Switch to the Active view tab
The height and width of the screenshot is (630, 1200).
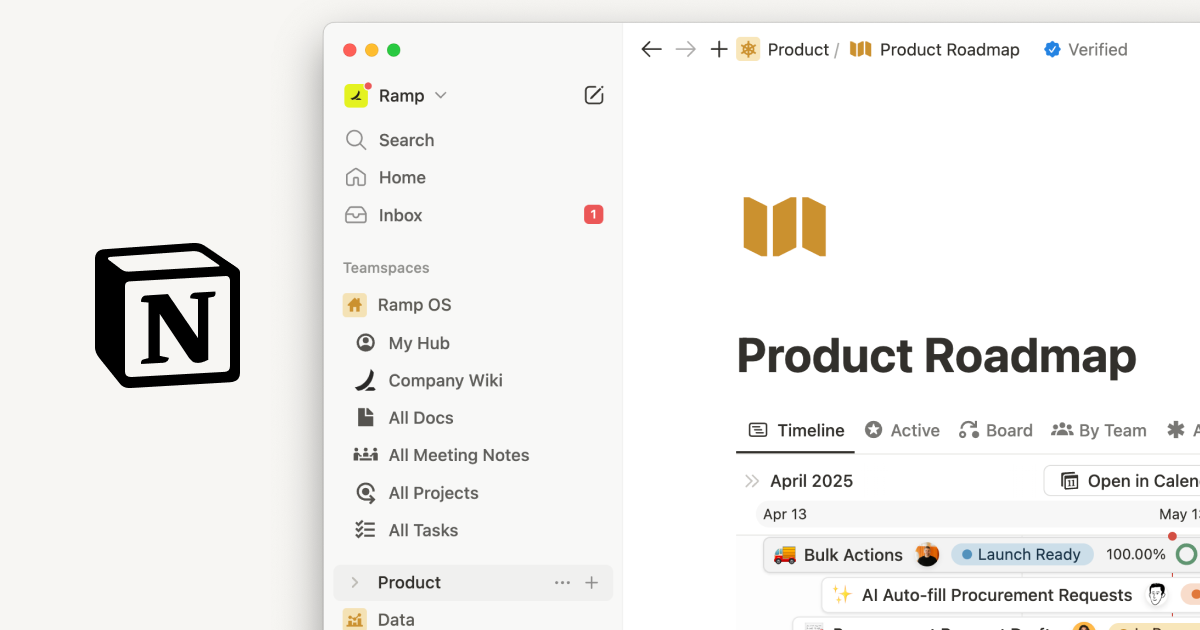tap(902, 430)
